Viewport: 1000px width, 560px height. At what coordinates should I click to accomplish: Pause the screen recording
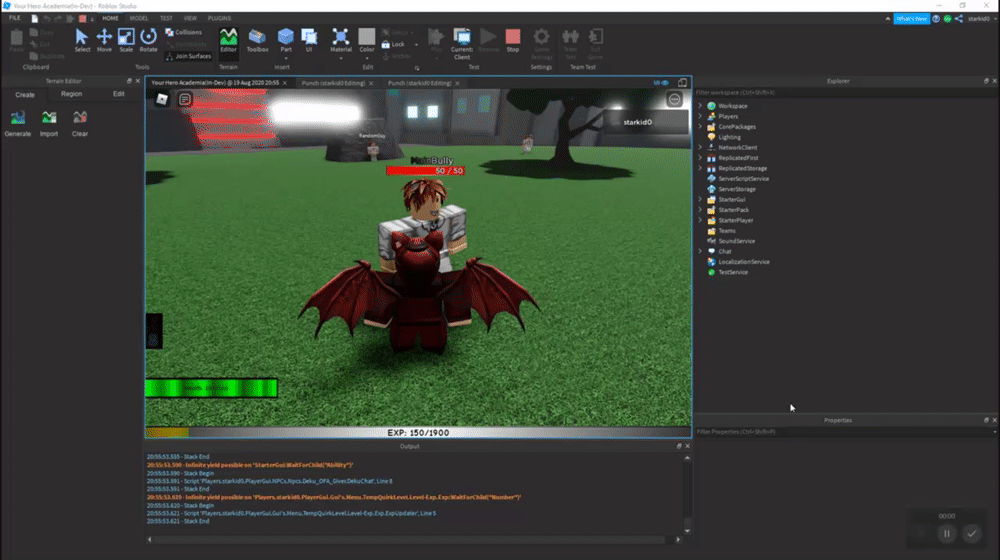click(946, 534)
